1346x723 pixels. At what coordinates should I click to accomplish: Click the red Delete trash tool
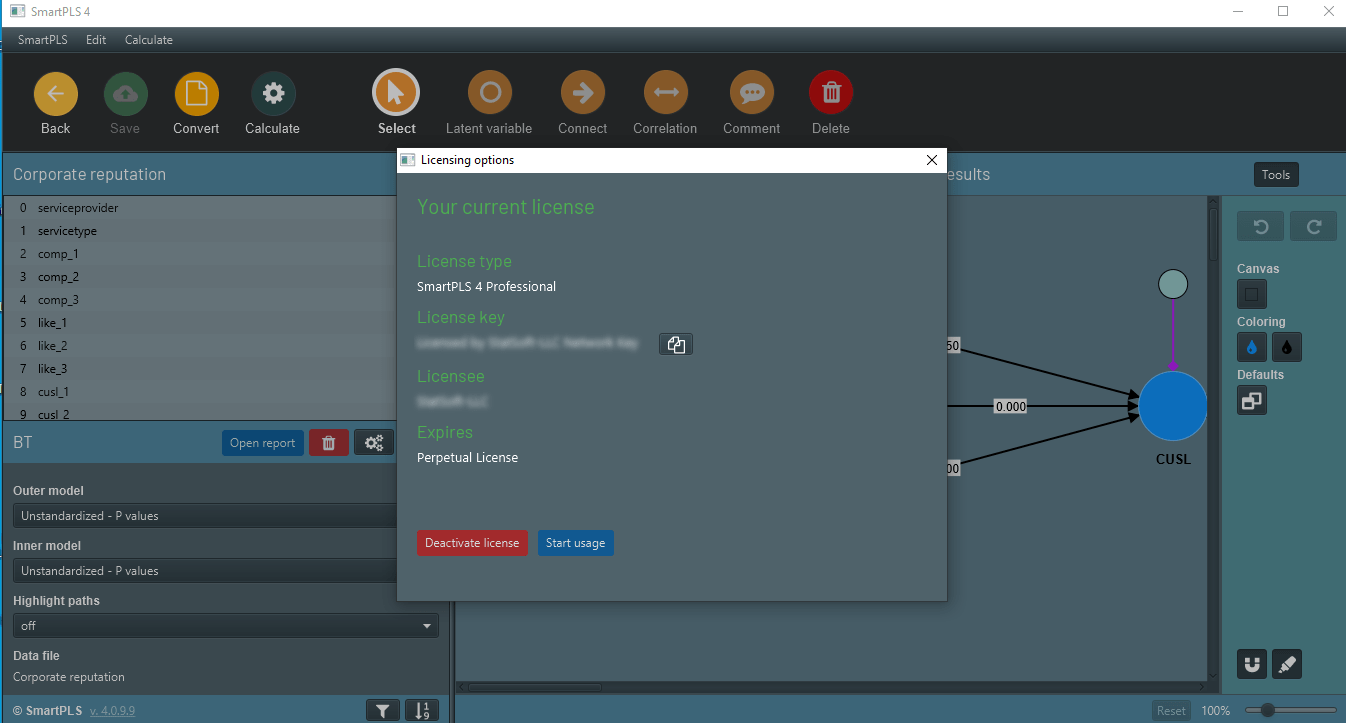pyautogui.click(x=831, y=93)
